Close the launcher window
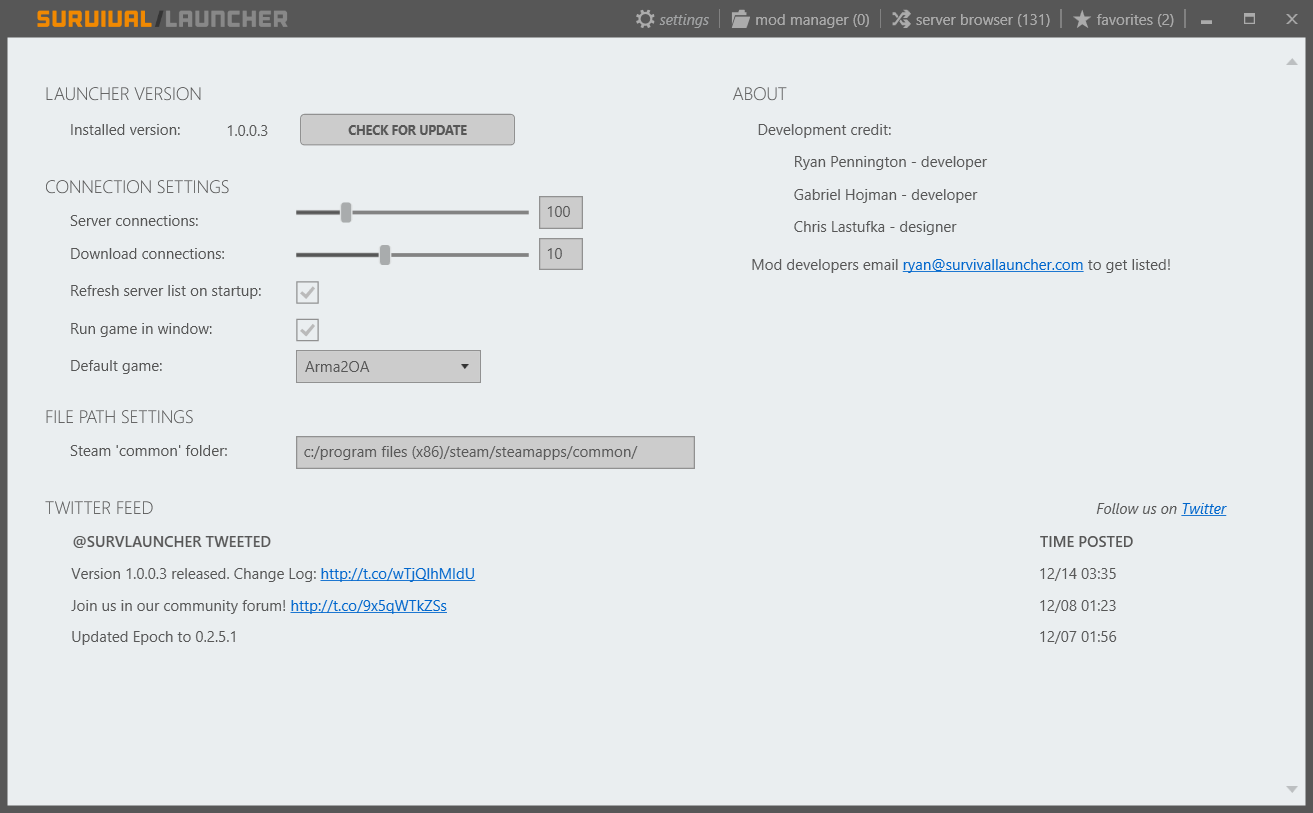The height and width of the screenshot is (813, 1313). pyautogui.click(x=1291, y=19)
